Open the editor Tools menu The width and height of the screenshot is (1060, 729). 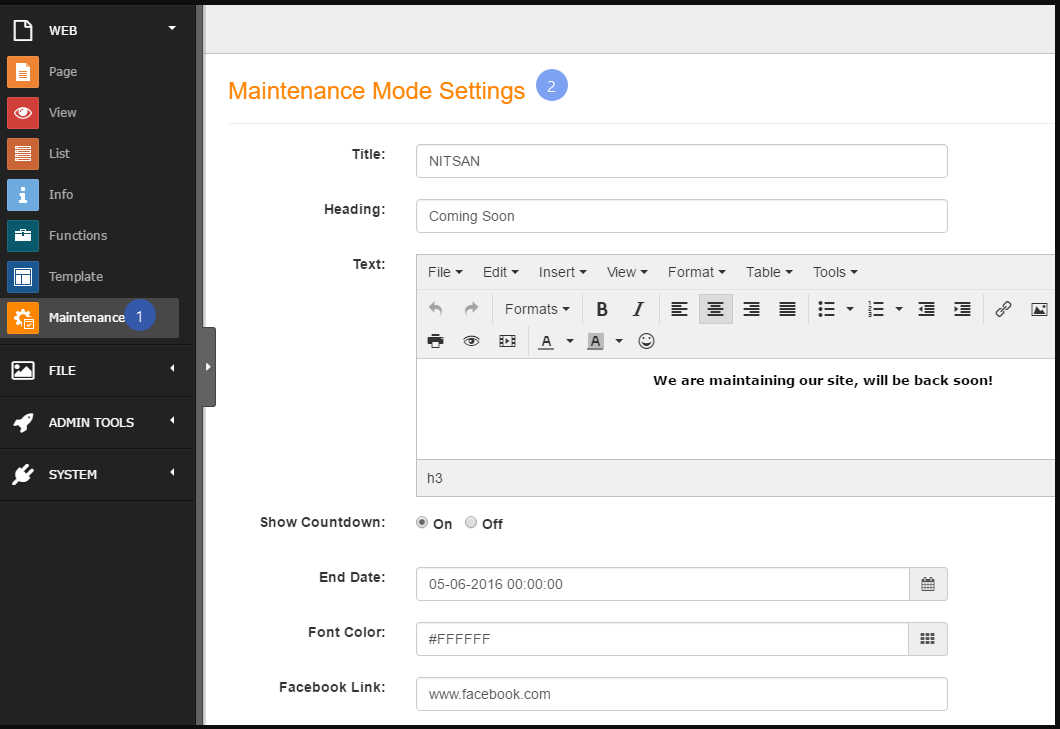pyautogui.click(x=836, y=272)
